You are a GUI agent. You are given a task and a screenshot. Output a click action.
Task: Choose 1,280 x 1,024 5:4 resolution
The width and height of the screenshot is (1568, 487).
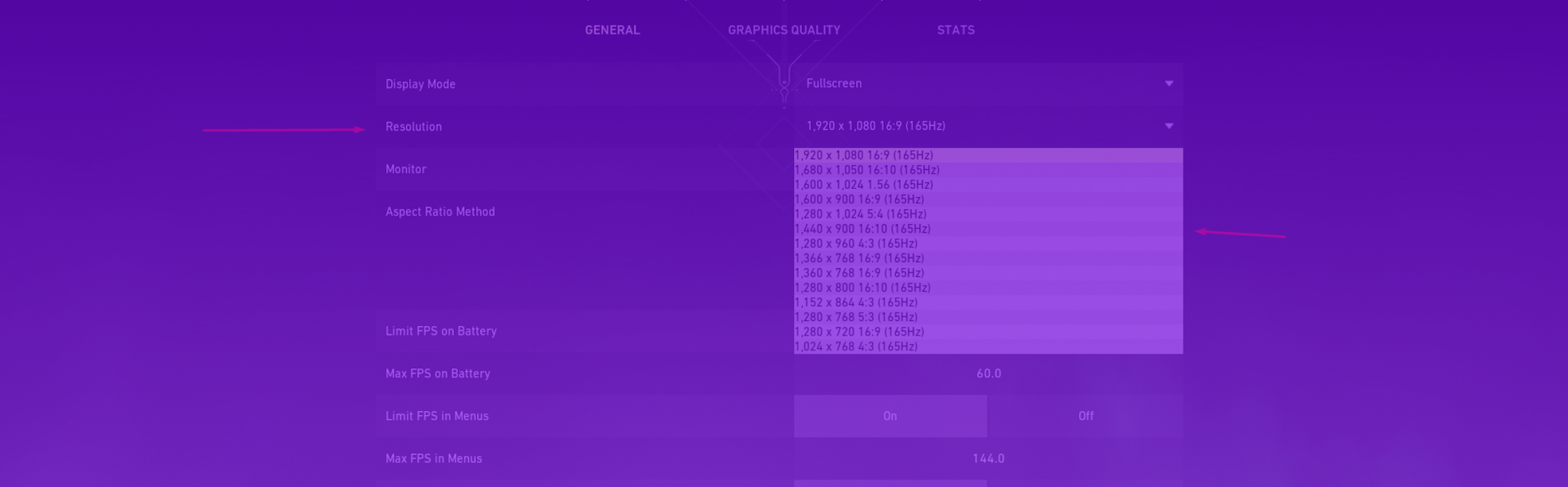988,214
